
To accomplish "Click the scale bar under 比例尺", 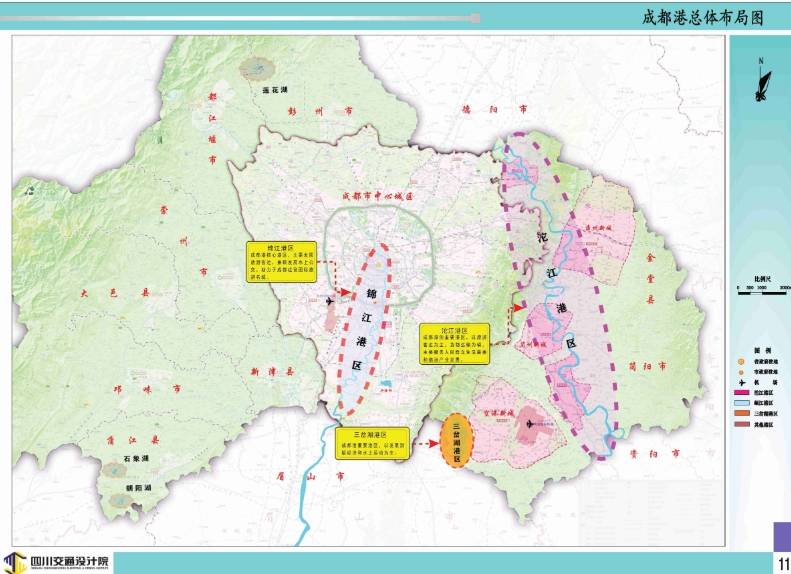I will (762, 292).
